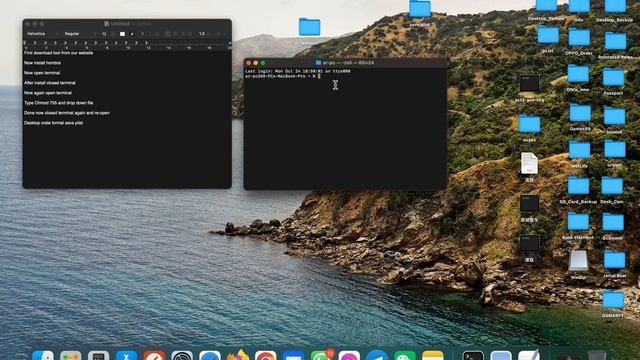Screen dimensions: 640x360
Task: Select the 'info' folder on desktop
Action: click(579, 6)
